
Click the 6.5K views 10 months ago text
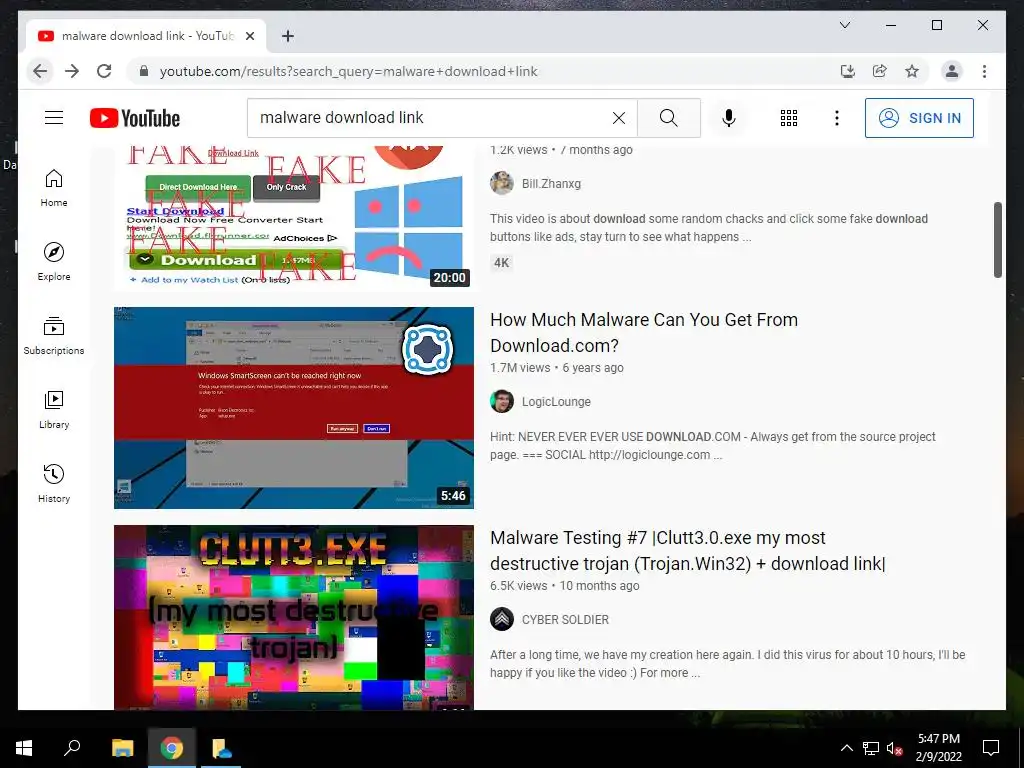(x=564, y=586)
